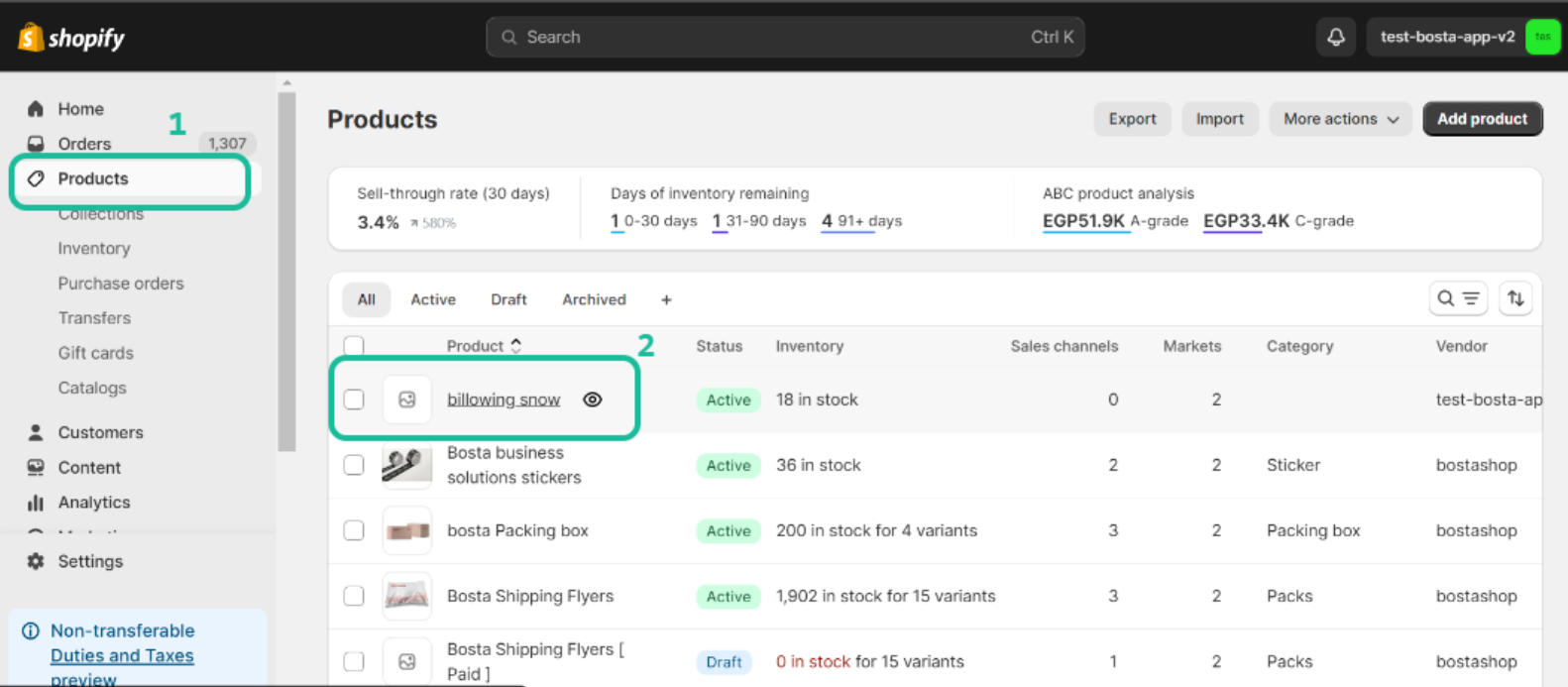Click the Customers person icon
Screen dimensions: 1568x687
click(36, 432)
